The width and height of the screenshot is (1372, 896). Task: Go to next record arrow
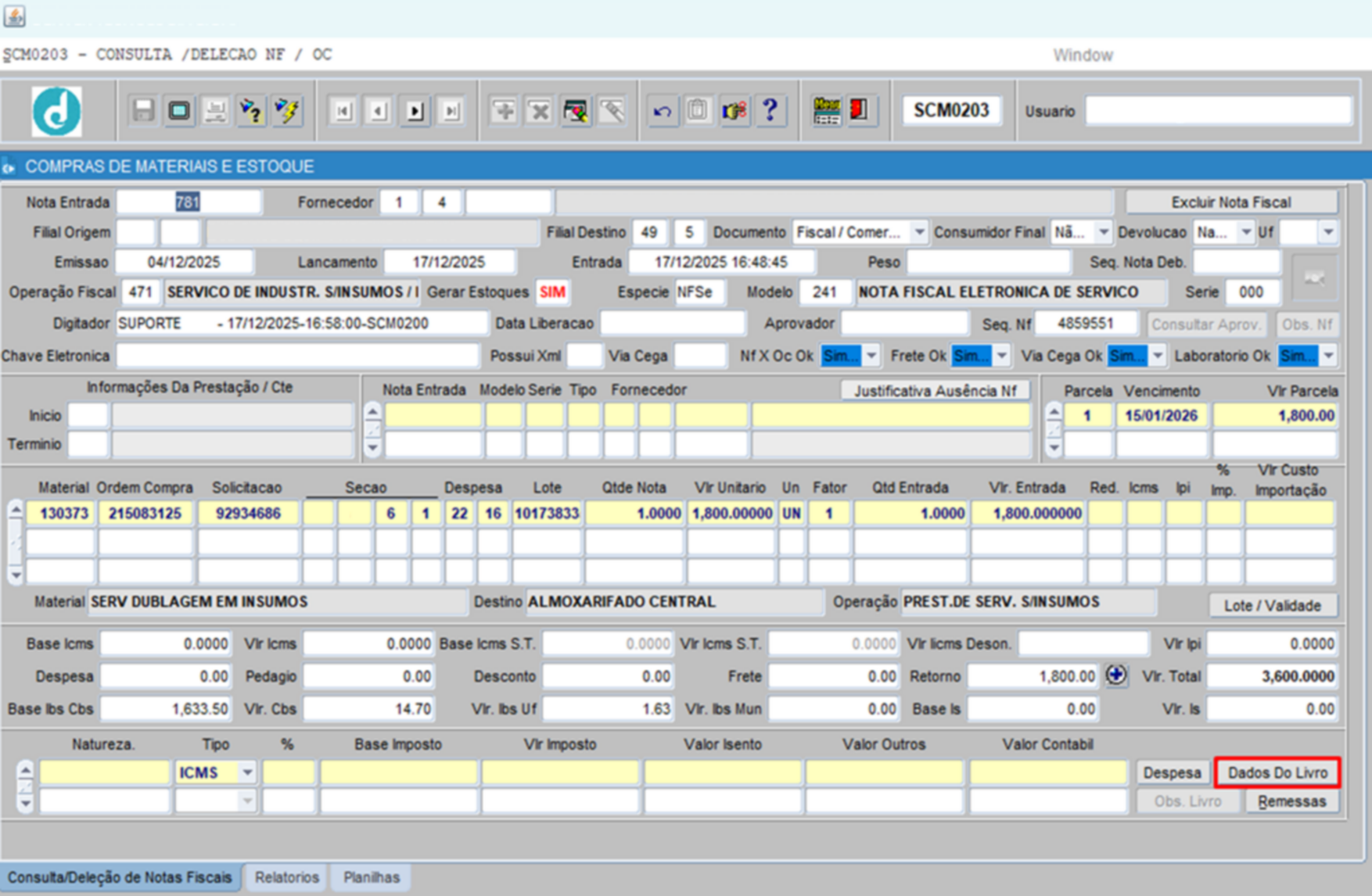click(415, 111)
